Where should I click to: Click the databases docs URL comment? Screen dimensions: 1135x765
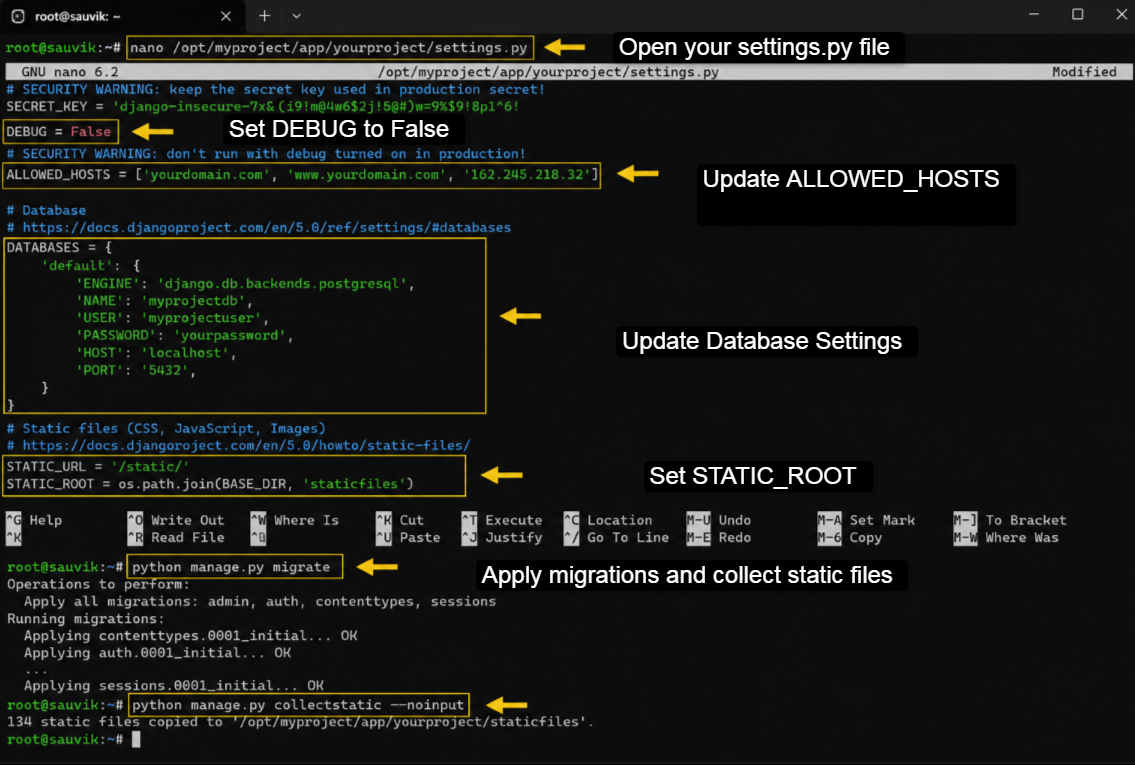tap(259, 227)
